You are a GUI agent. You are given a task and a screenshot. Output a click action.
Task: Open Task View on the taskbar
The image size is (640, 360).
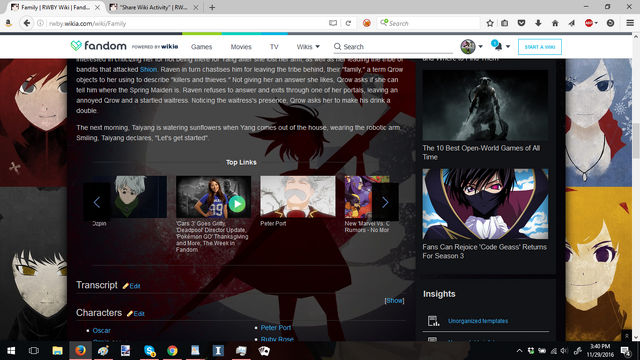point(34,350)
